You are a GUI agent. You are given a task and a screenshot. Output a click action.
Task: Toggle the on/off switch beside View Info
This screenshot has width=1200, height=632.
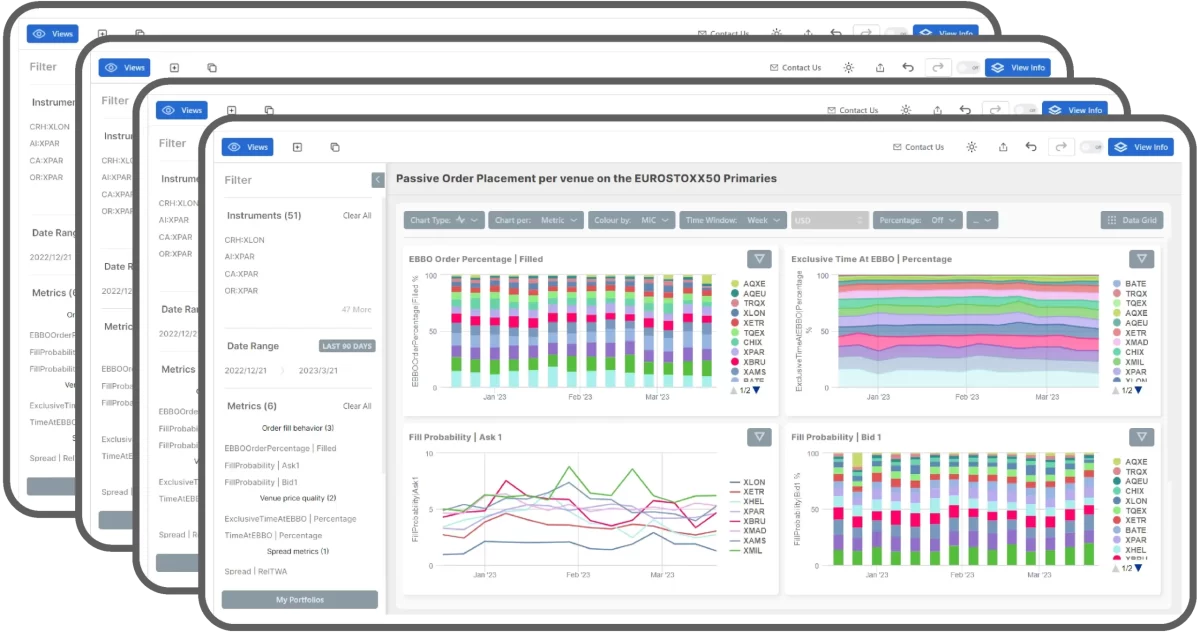point(1090,147)
